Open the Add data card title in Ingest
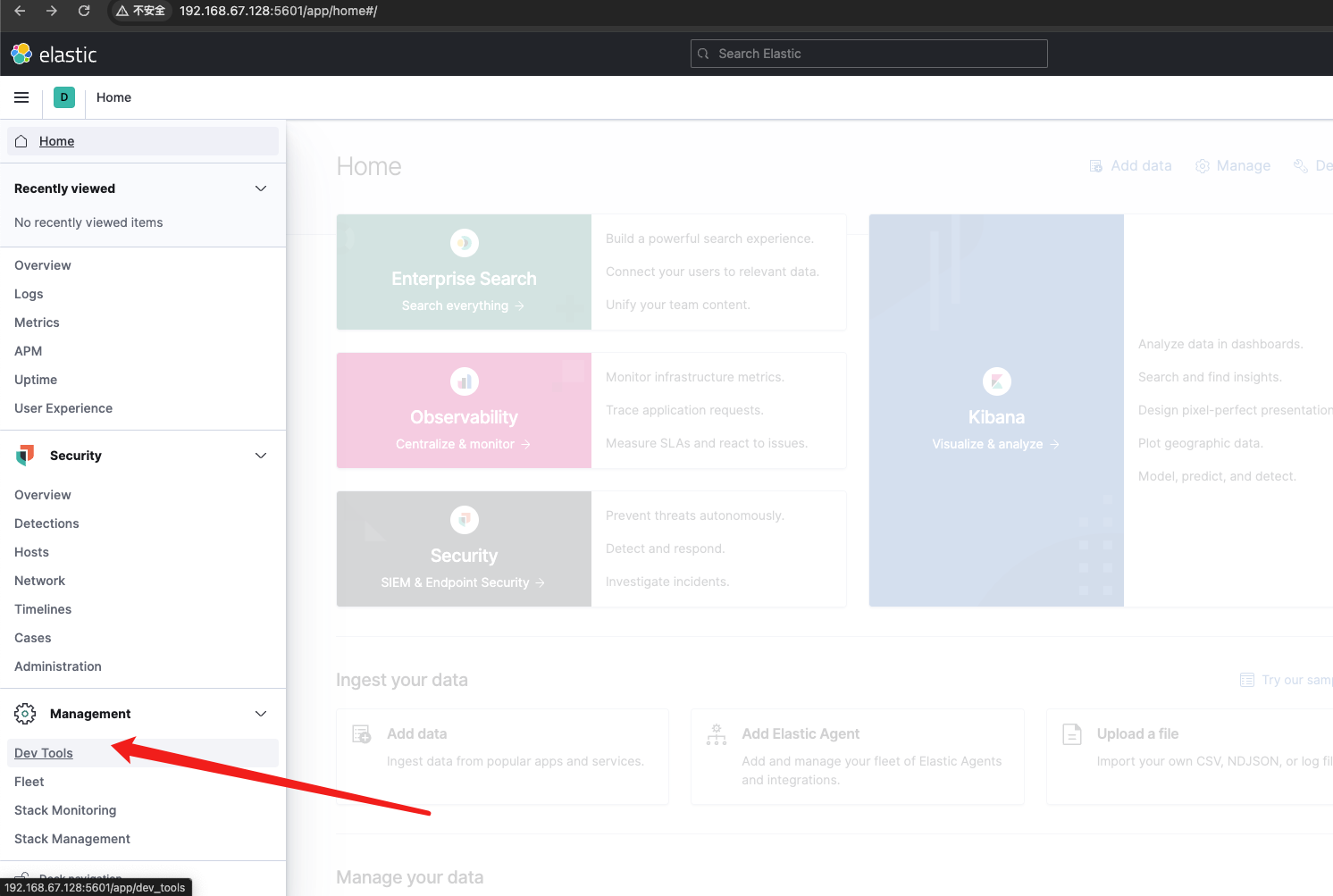 (x=416, y=733)
